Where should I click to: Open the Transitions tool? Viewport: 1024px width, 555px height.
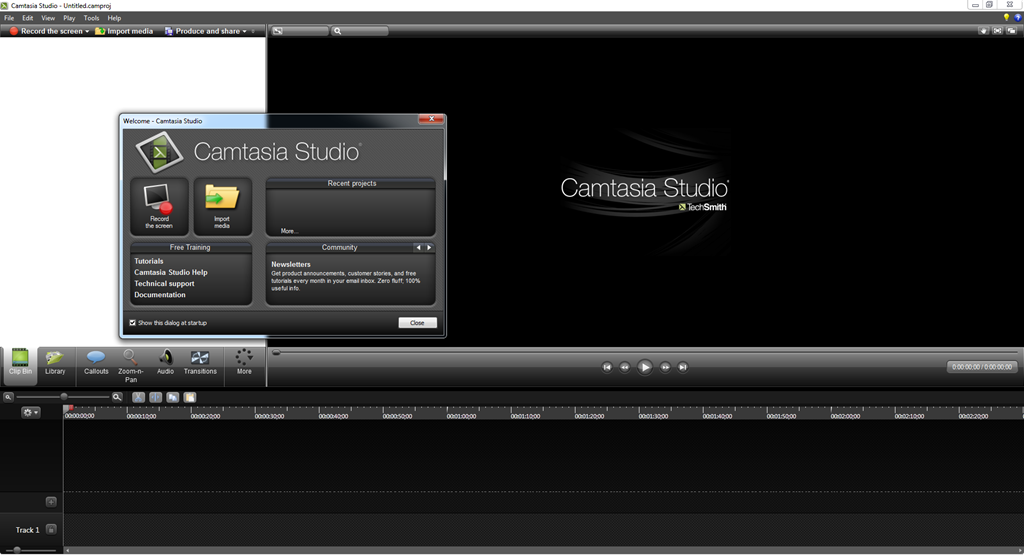(x=200, y=363)
